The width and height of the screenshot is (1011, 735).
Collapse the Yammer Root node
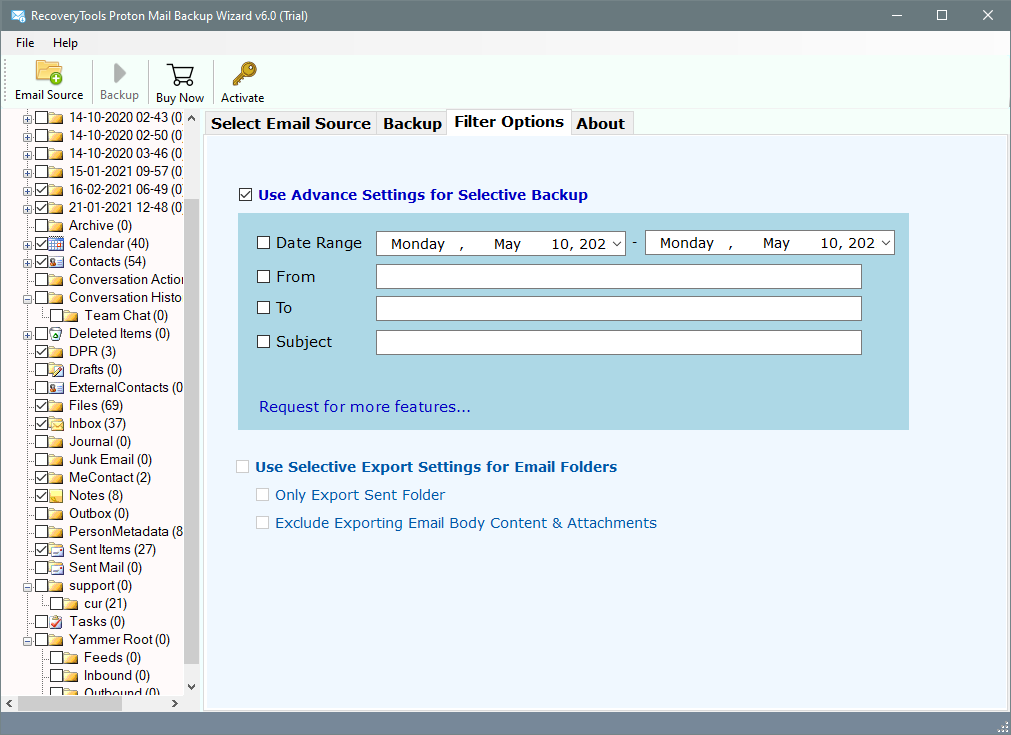point(27,642)
